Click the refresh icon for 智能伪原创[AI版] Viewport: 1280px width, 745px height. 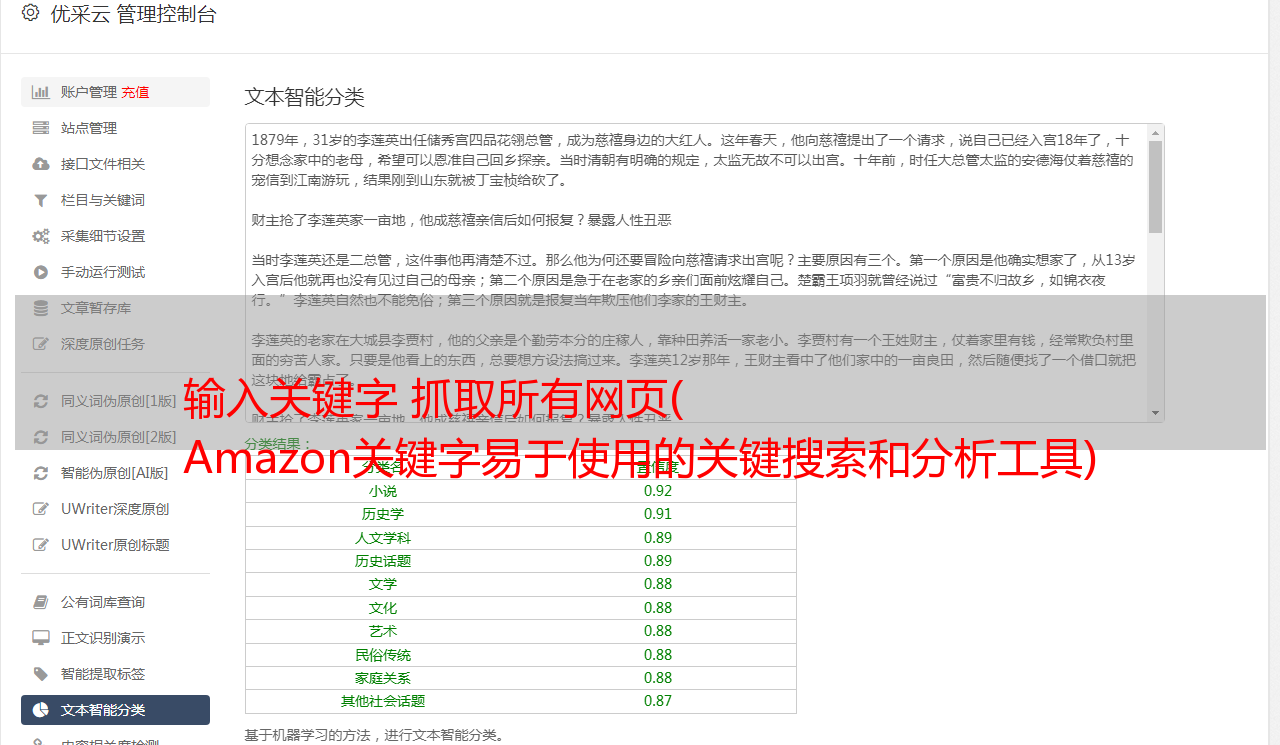[x=41, y=473]
